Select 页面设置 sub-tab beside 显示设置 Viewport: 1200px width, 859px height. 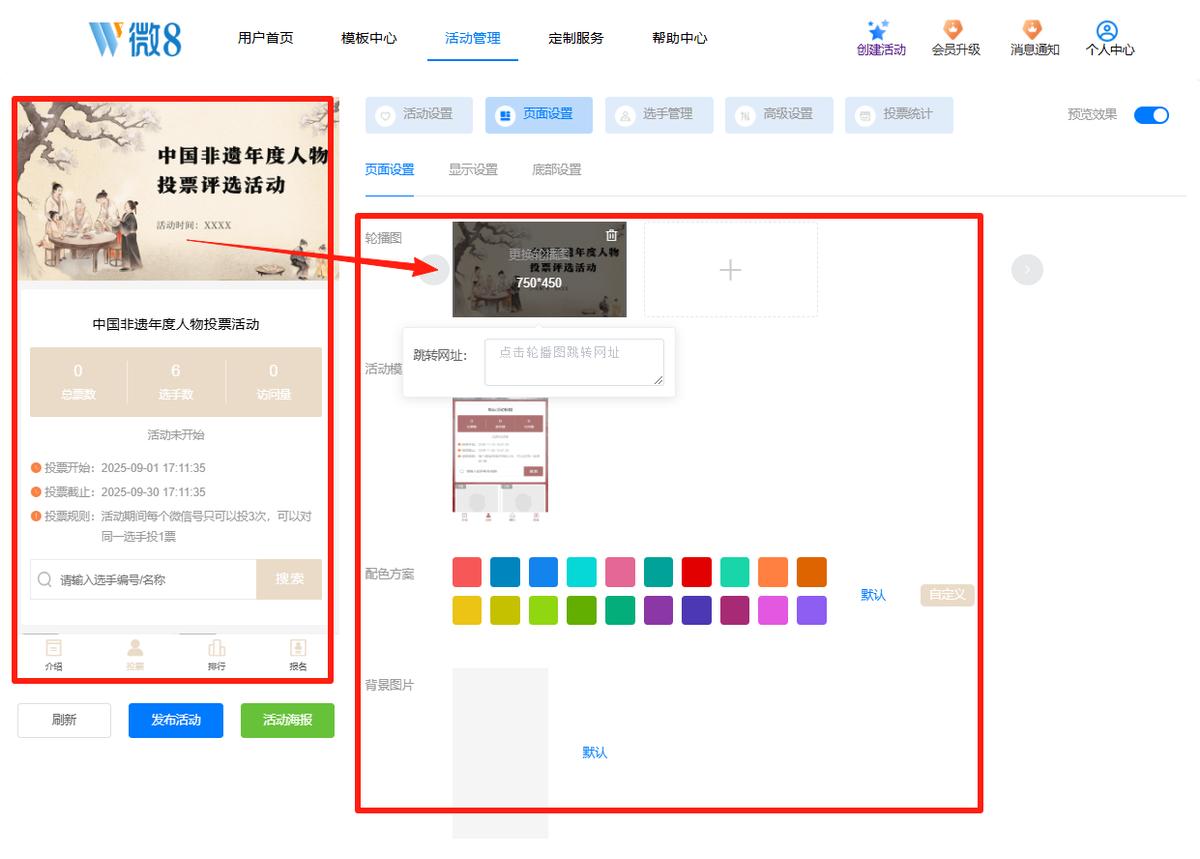pos(390,170)
